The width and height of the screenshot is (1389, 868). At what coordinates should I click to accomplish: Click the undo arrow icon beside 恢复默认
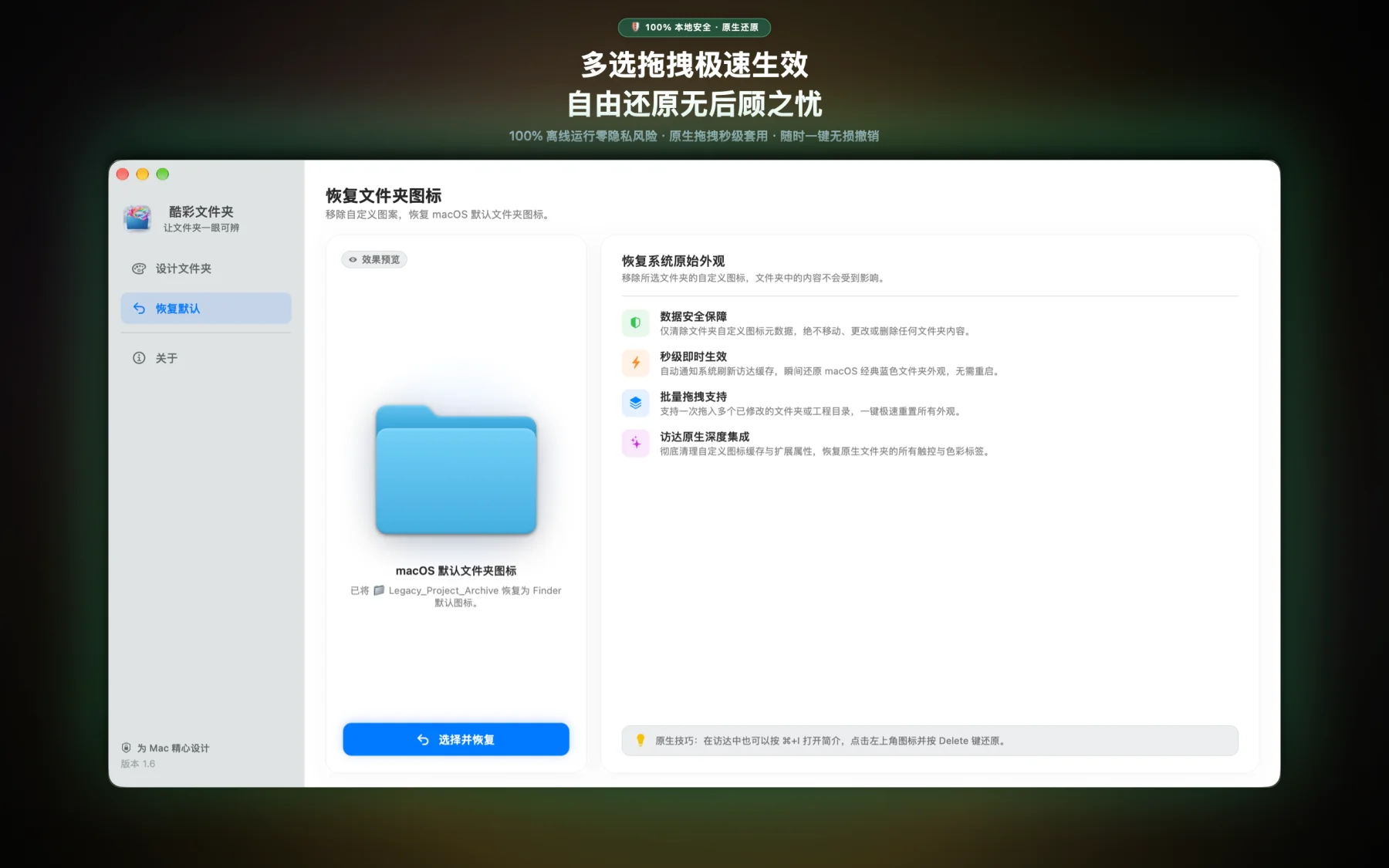click(x=139, y=308)
